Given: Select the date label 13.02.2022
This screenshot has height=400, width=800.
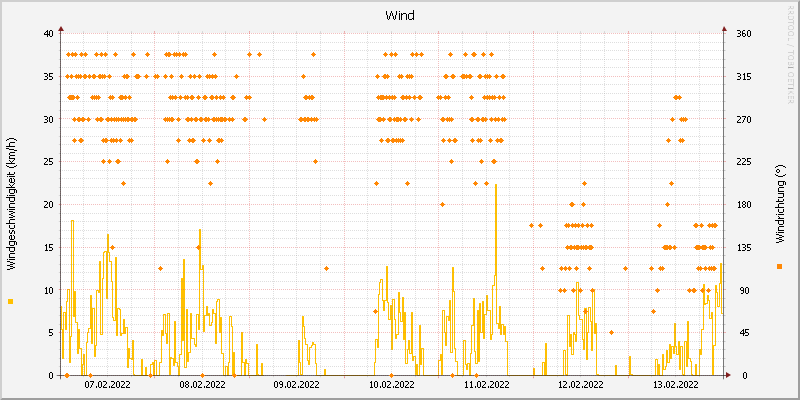Looking at the screenshot, I should click(x=676, y=384).
